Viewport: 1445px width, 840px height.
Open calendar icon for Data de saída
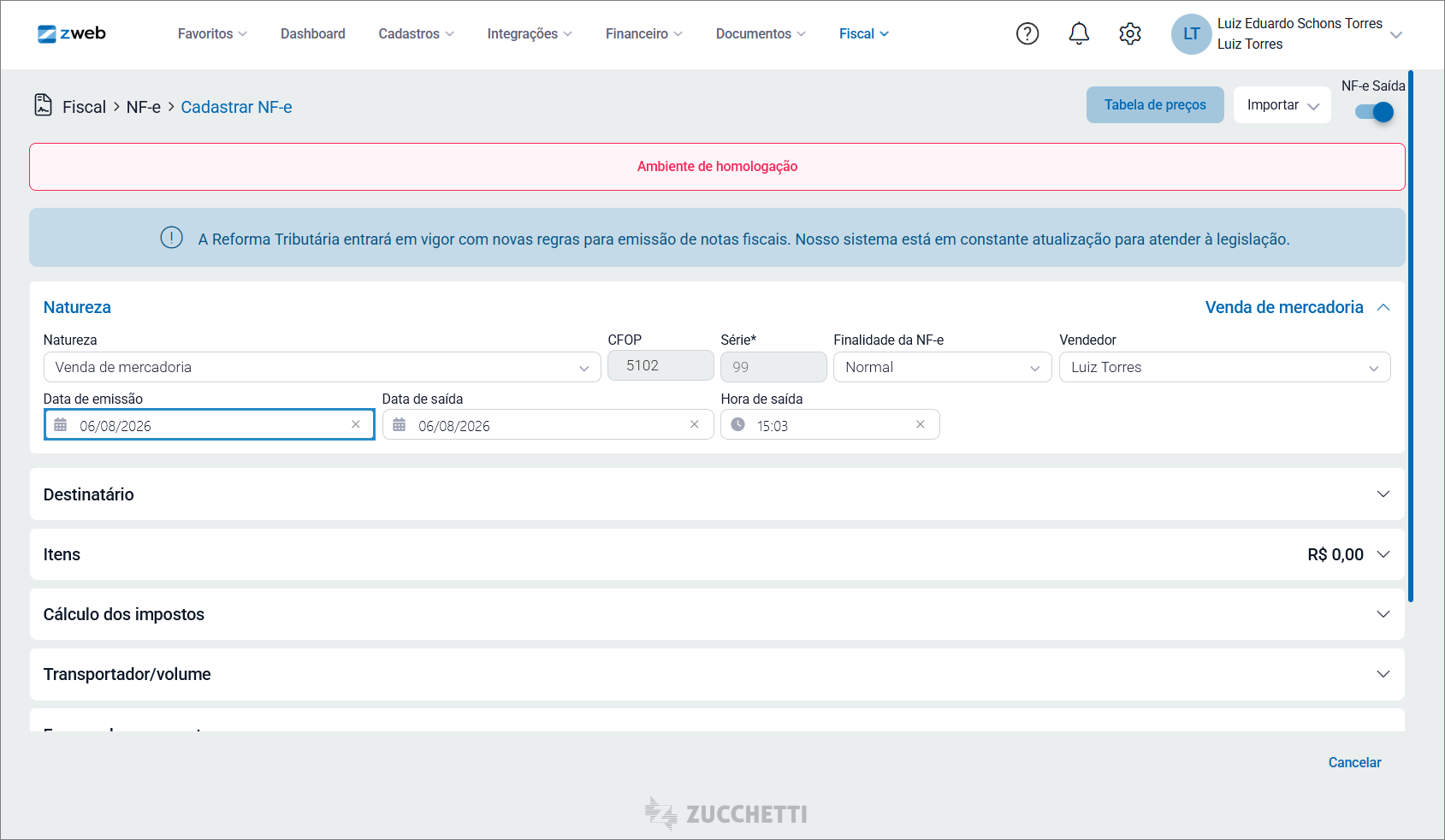[x=400, y=425]
